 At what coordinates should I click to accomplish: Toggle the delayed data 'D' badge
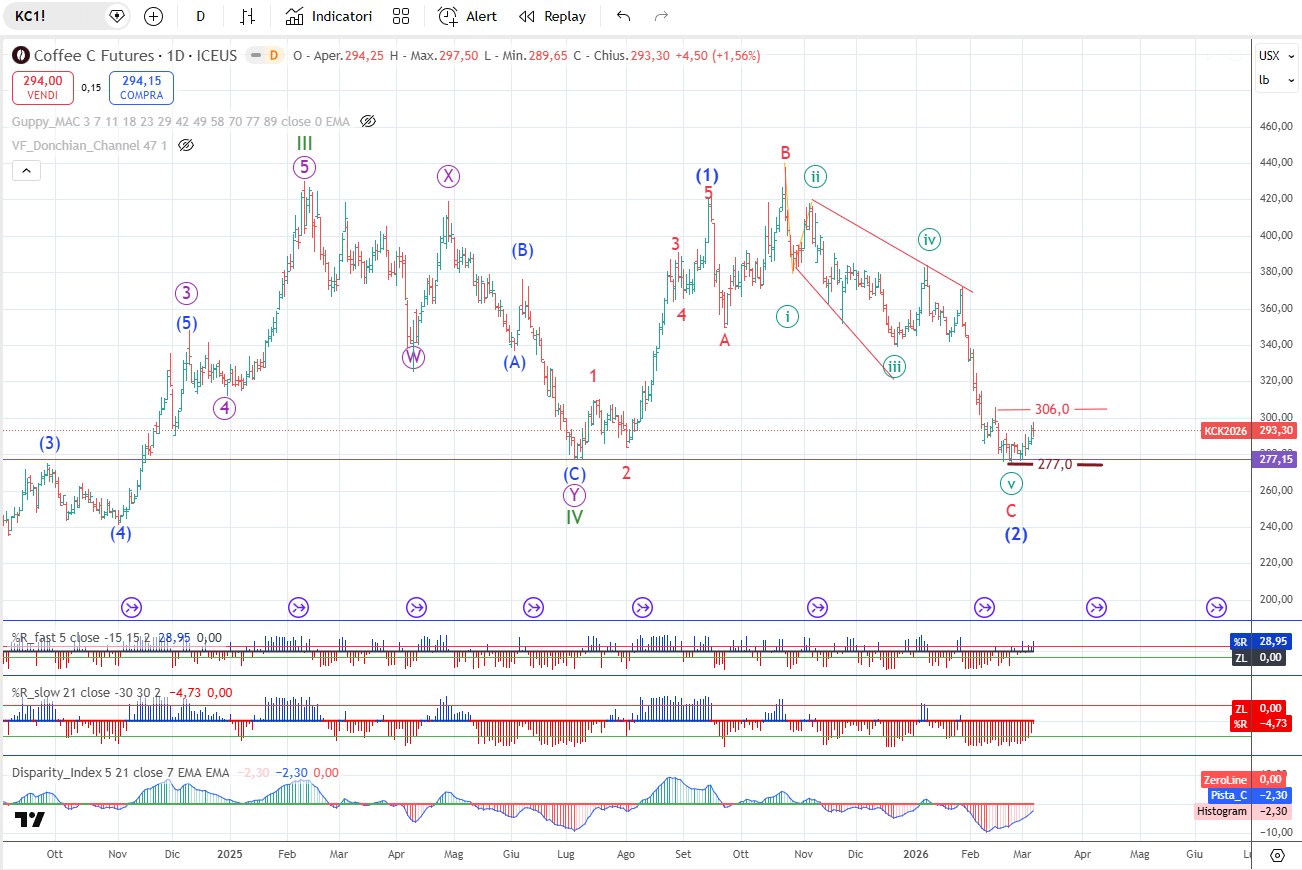pyautogui.click(x=272, y=56)
